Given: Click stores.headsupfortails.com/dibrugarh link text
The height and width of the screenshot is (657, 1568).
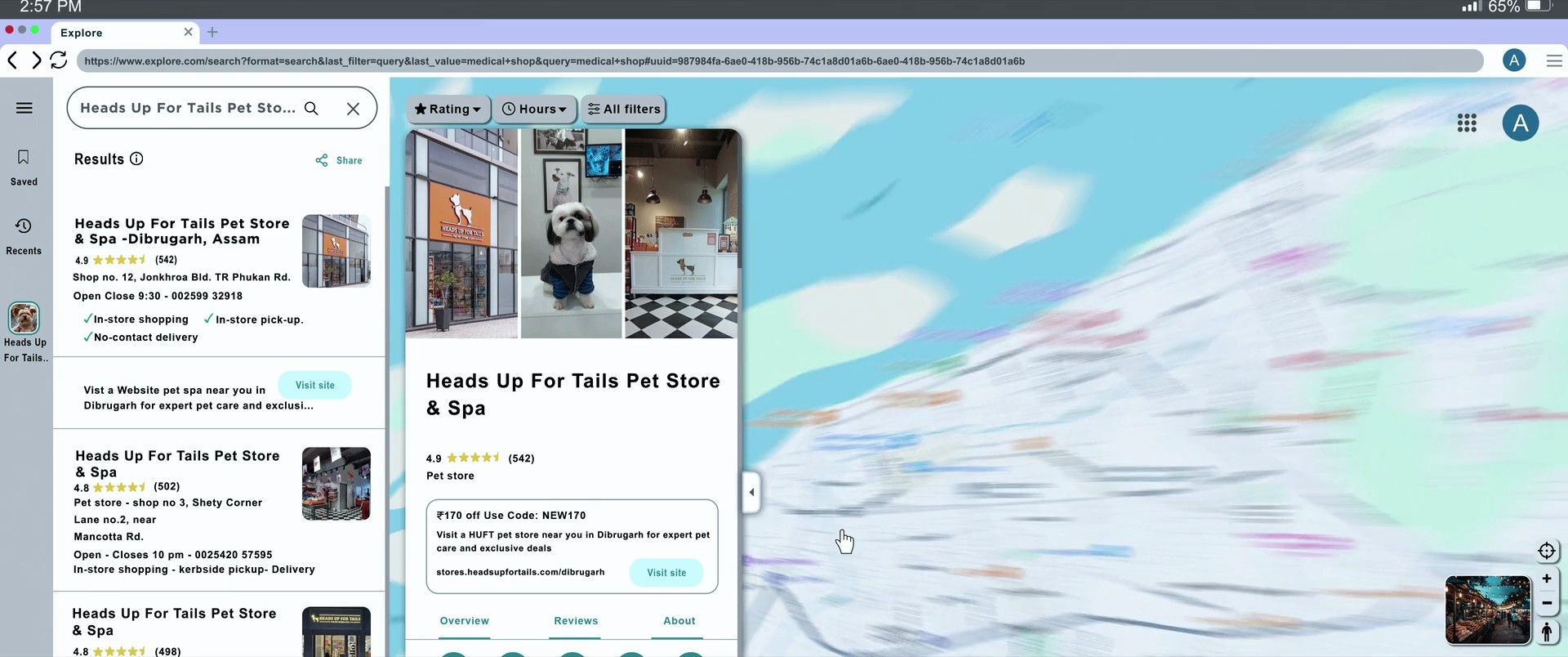Looking at the screenshot, I should click(520, 572).
